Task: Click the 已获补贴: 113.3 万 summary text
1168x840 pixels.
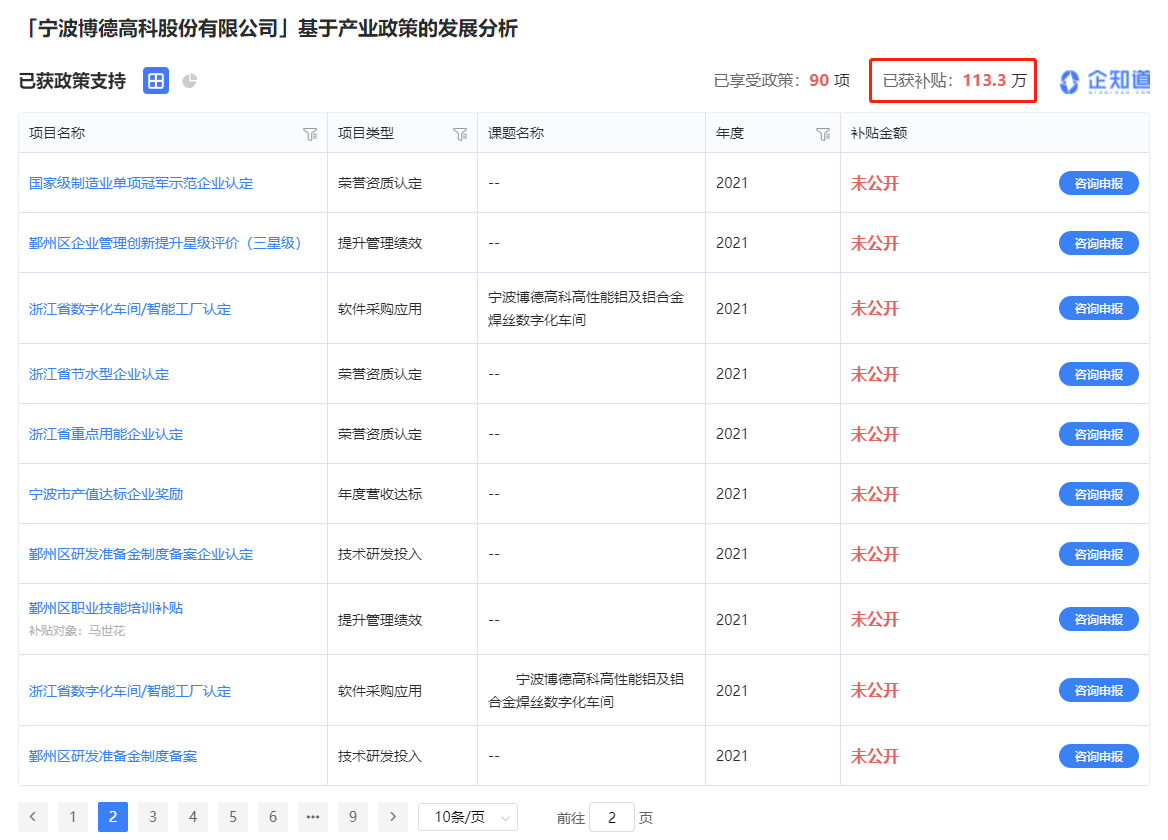Action: click(x=954, y=80)
